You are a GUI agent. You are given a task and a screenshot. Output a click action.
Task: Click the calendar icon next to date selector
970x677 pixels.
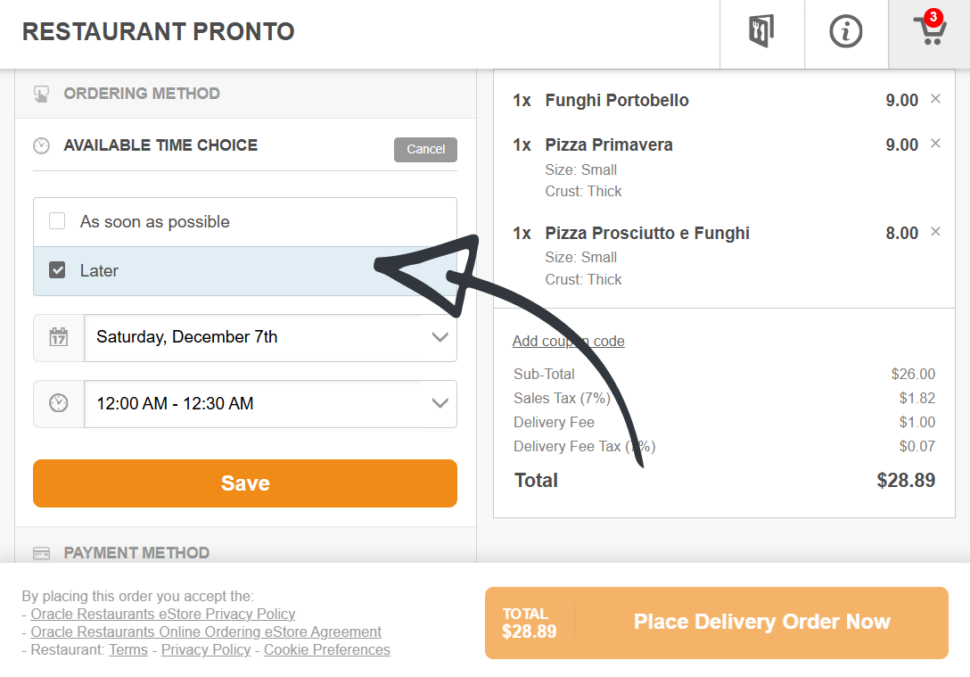(x=58, y=337)
